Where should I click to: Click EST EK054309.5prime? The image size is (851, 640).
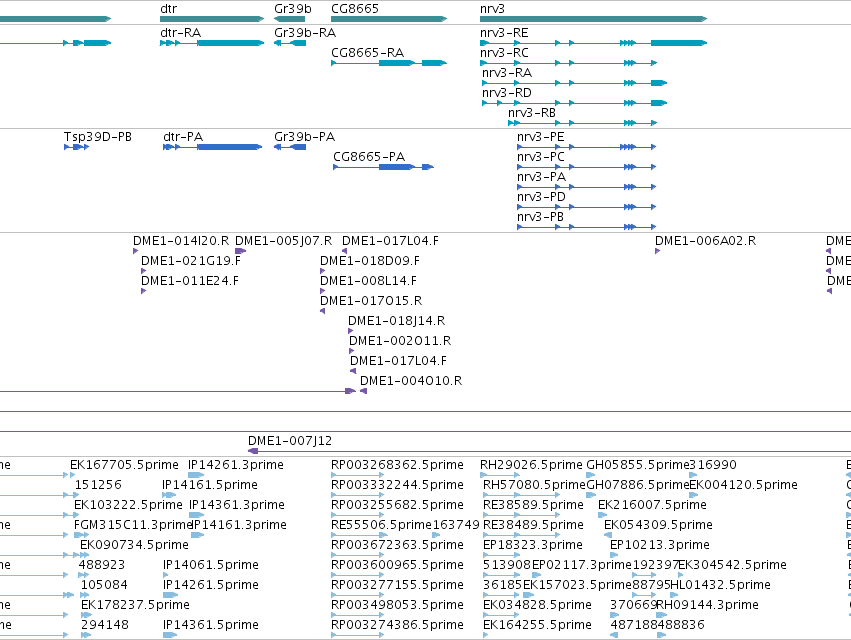658,525
